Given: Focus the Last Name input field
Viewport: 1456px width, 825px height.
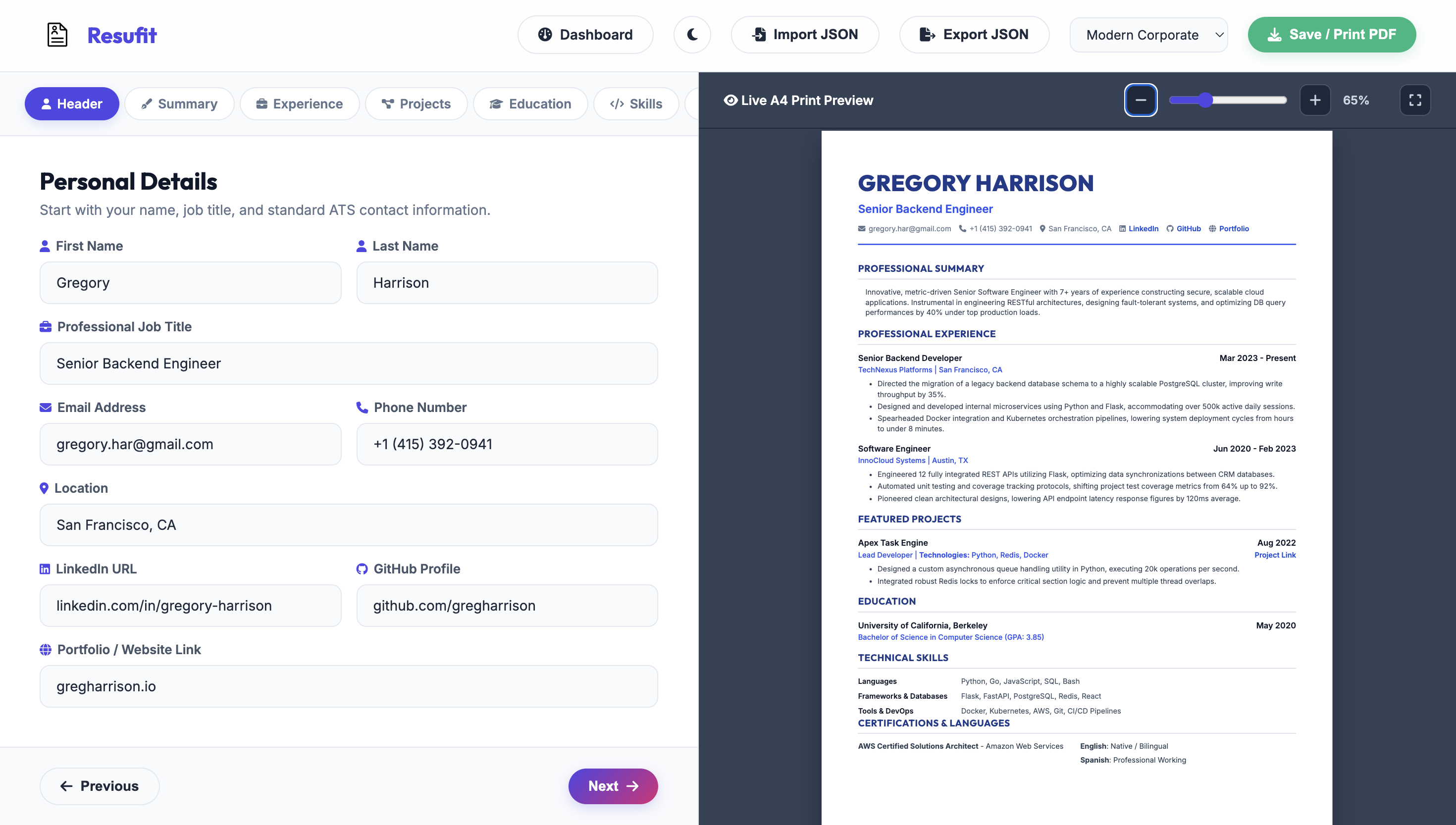Looking at the screenshot, I should 507,283.
